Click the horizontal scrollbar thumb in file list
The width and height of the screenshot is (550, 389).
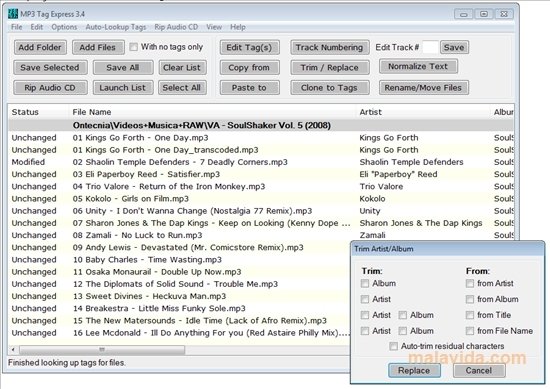[x=102, y=350]
